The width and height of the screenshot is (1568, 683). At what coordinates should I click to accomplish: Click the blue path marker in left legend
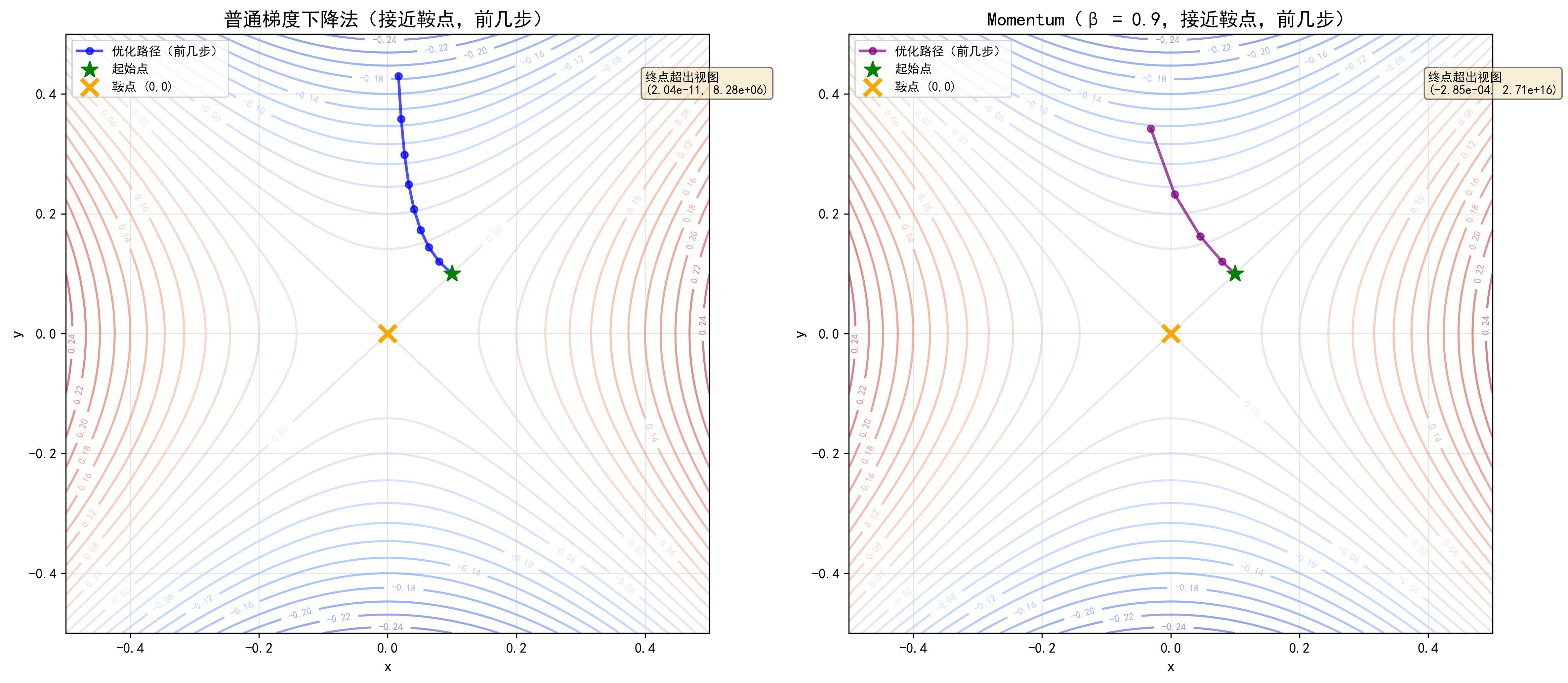[90, 51]
